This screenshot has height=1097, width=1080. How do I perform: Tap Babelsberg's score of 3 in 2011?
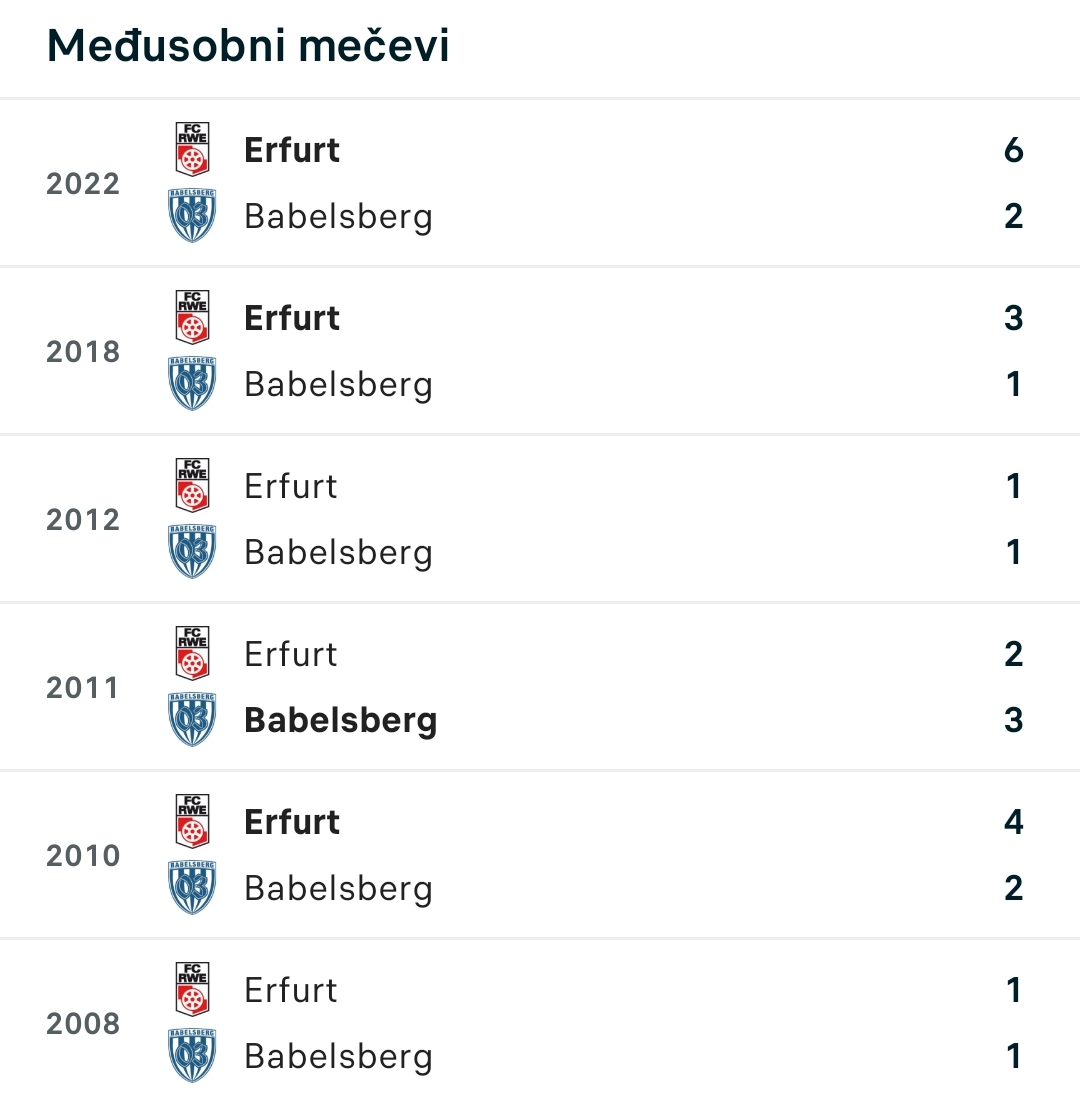[x=1014, y=720]
